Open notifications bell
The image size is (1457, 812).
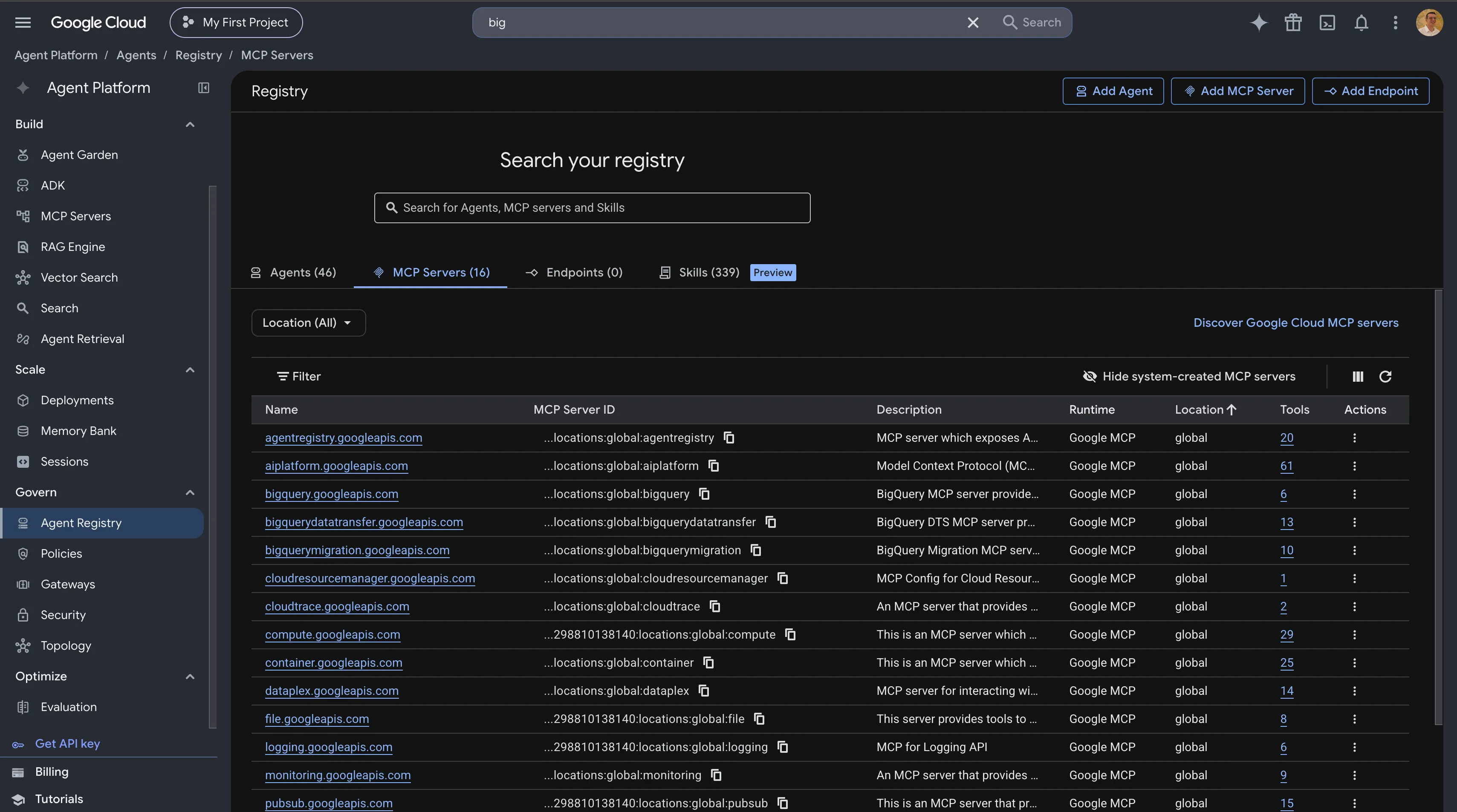(x=1362, y=23)
